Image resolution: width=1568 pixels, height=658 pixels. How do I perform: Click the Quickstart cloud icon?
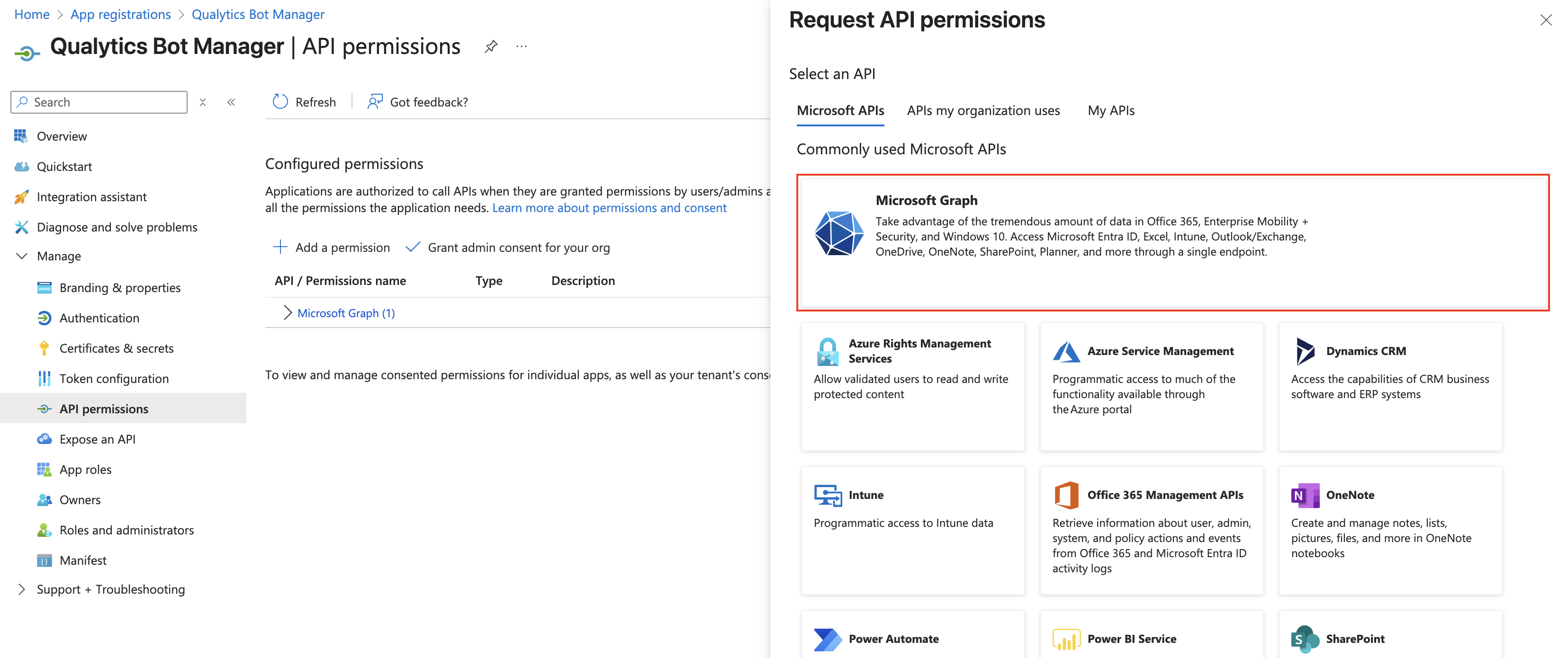coord(21,167)
